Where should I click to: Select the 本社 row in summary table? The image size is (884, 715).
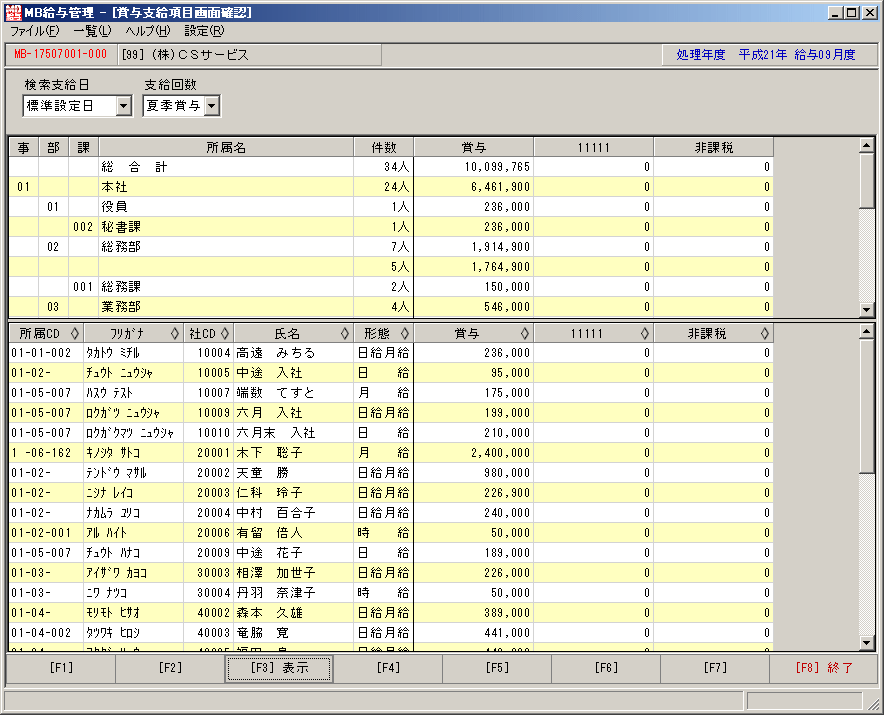tap(391, 187)
